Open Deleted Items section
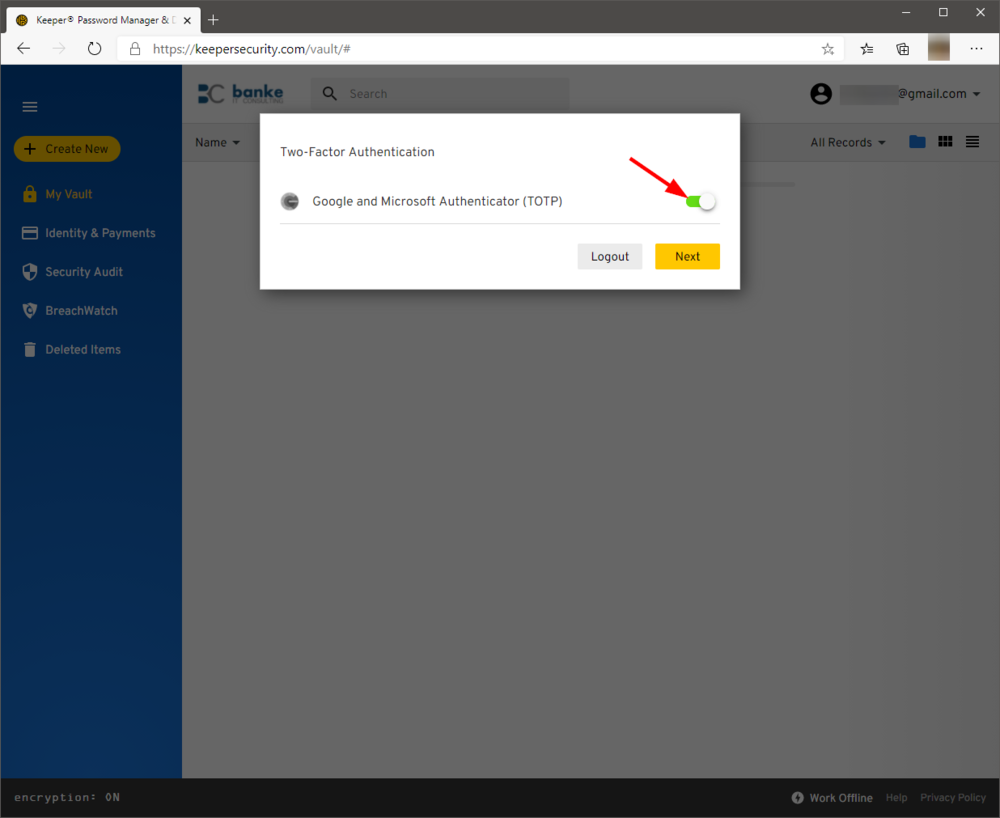1000x818 pixels. coord(83,349)
